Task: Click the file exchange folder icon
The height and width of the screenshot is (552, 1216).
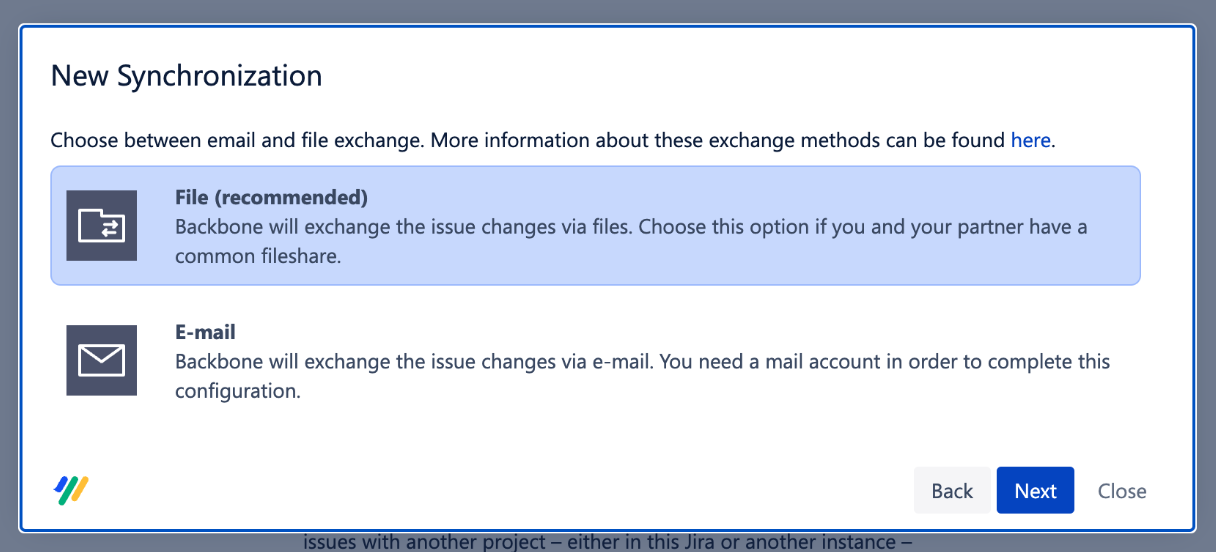Action: click(x=101, y=225)
